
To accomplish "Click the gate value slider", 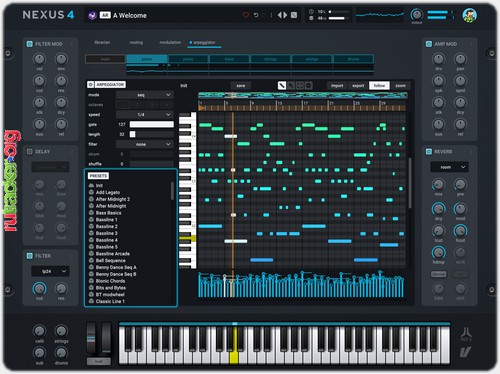I will [x=152, y=124].
